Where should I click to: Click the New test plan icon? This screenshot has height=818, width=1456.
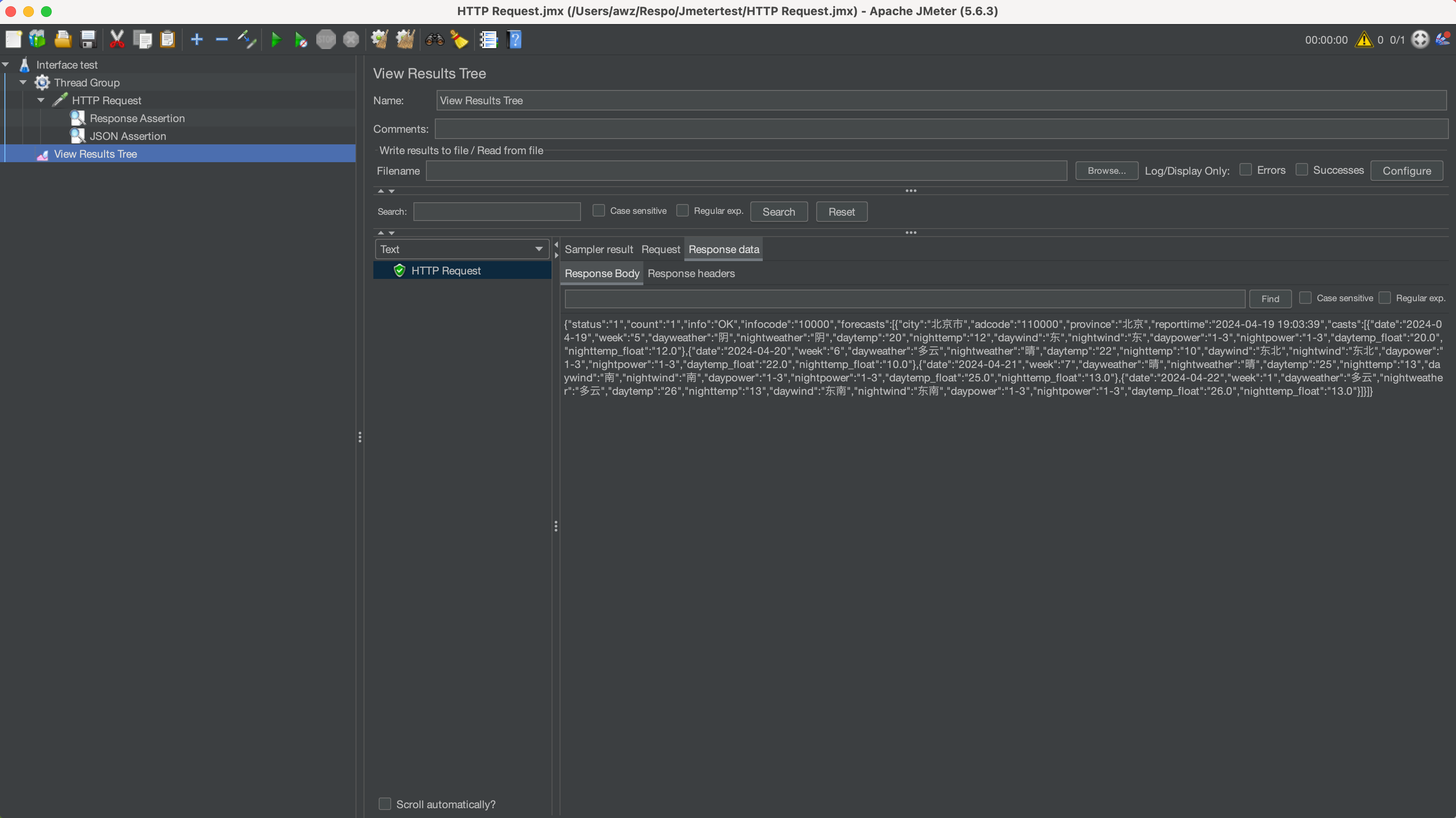[13, 40]
